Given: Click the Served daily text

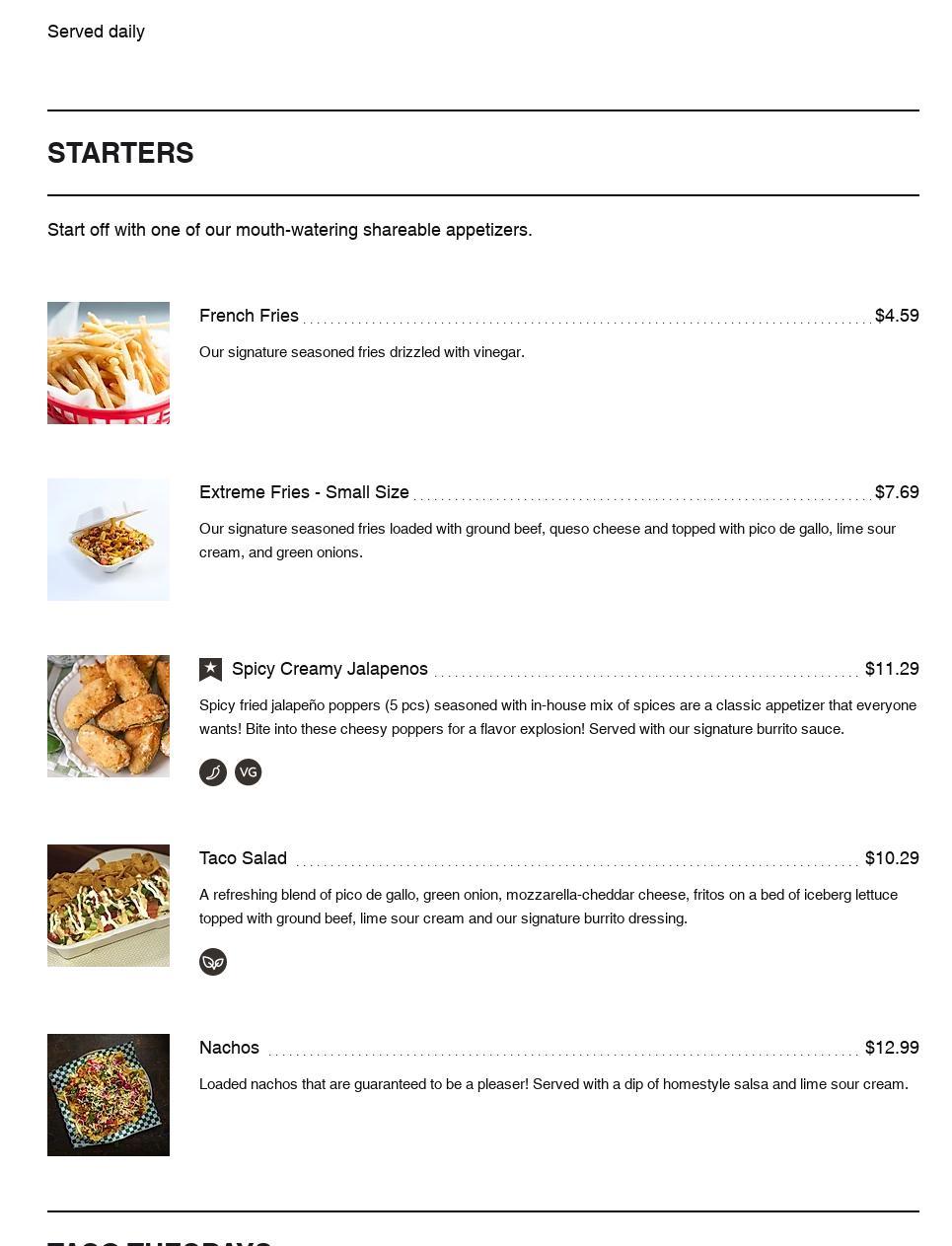Looking at the screenshot, I should pos(96,32).
